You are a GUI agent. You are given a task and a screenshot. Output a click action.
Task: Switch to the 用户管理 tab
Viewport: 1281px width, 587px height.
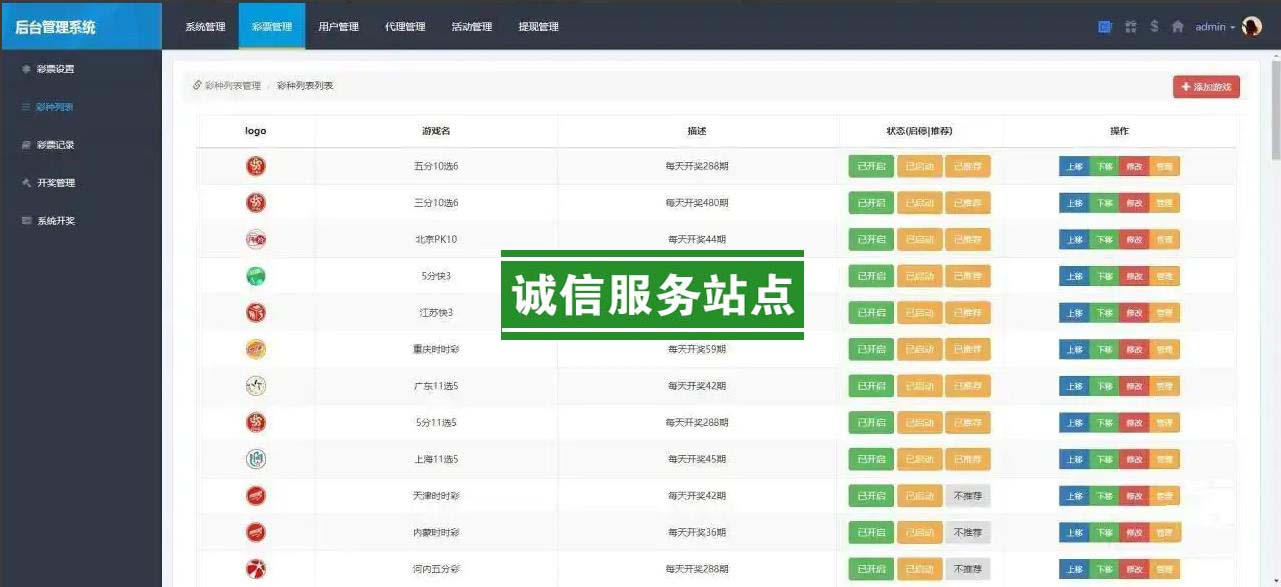click(x=338, y=27)
